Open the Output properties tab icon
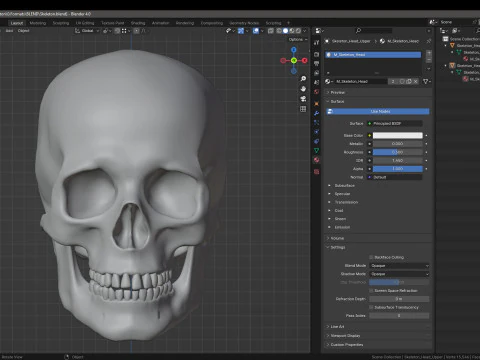Screen dimensions: 480x360 (x=316, y=63)
